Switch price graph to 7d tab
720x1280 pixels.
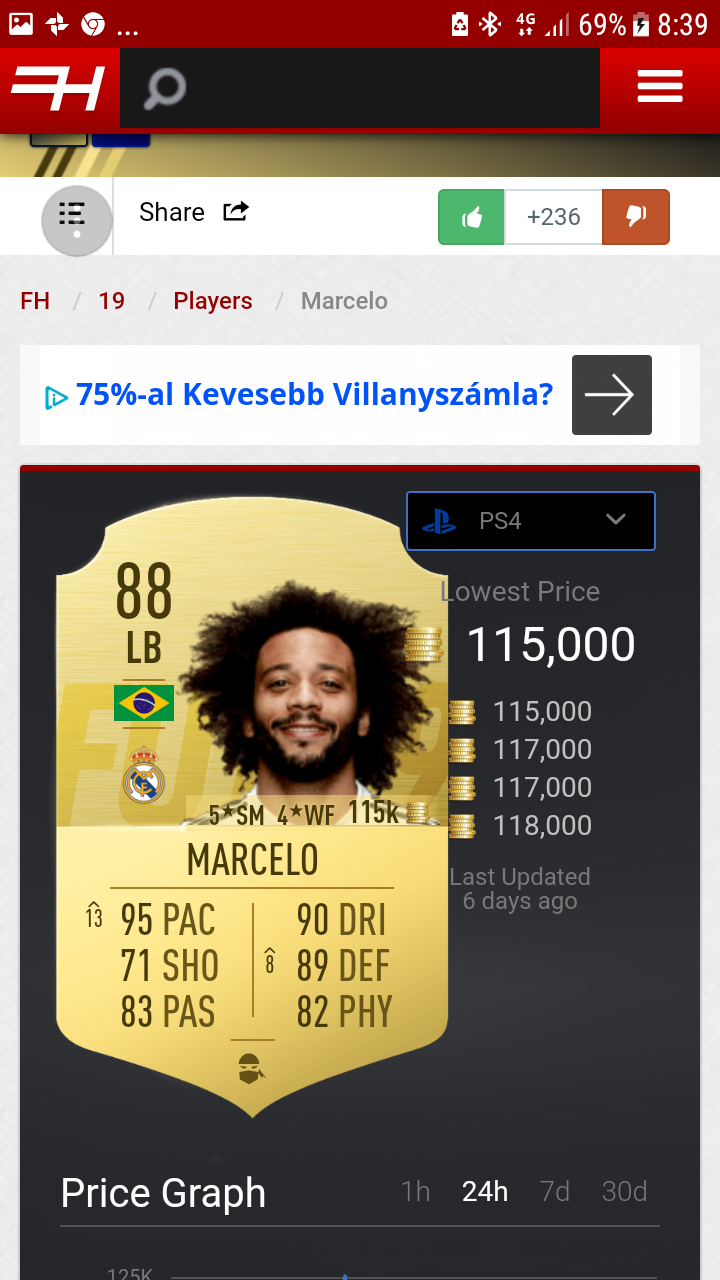pyautogui.click(x=554, y=1191)
